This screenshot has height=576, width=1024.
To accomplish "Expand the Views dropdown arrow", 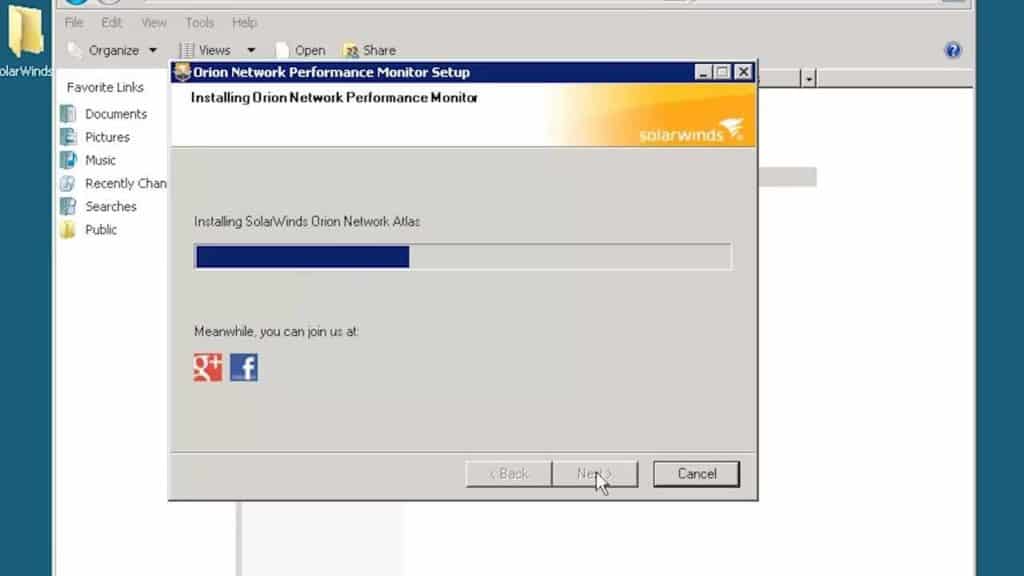I will (x=251, y=50).
